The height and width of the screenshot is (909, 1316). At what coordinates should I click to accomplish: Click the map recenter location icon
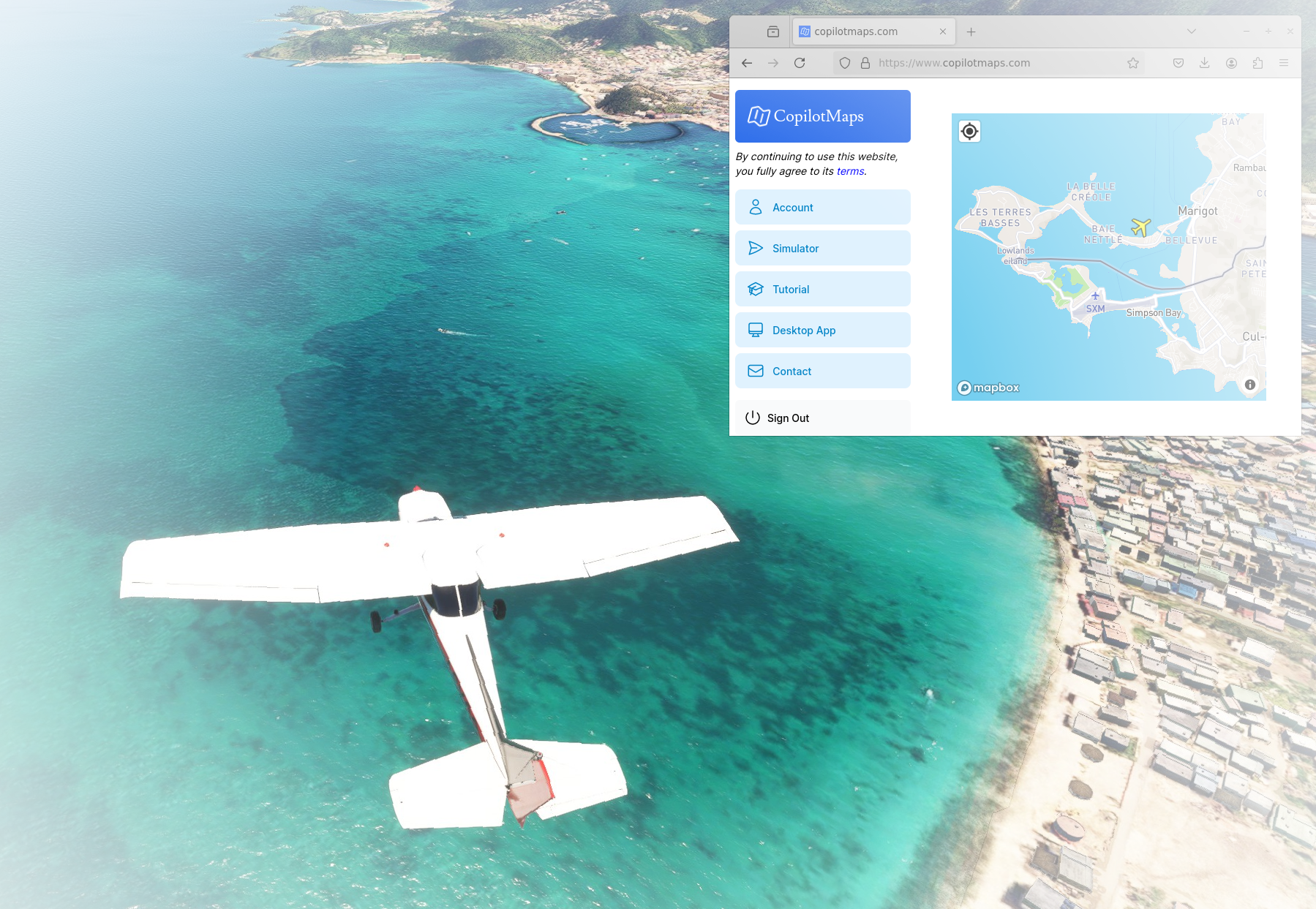click(x=969, y=132)
